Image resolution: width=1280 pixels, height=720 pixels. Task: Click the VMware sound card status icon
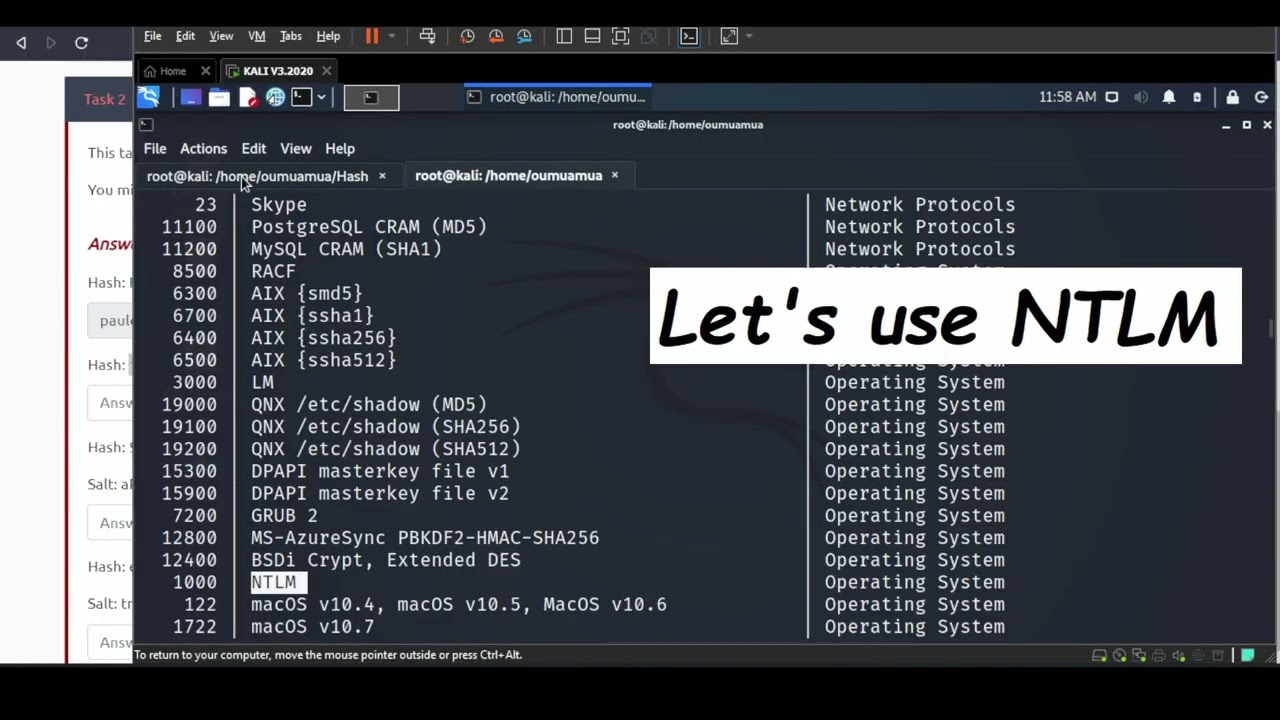1179,656
